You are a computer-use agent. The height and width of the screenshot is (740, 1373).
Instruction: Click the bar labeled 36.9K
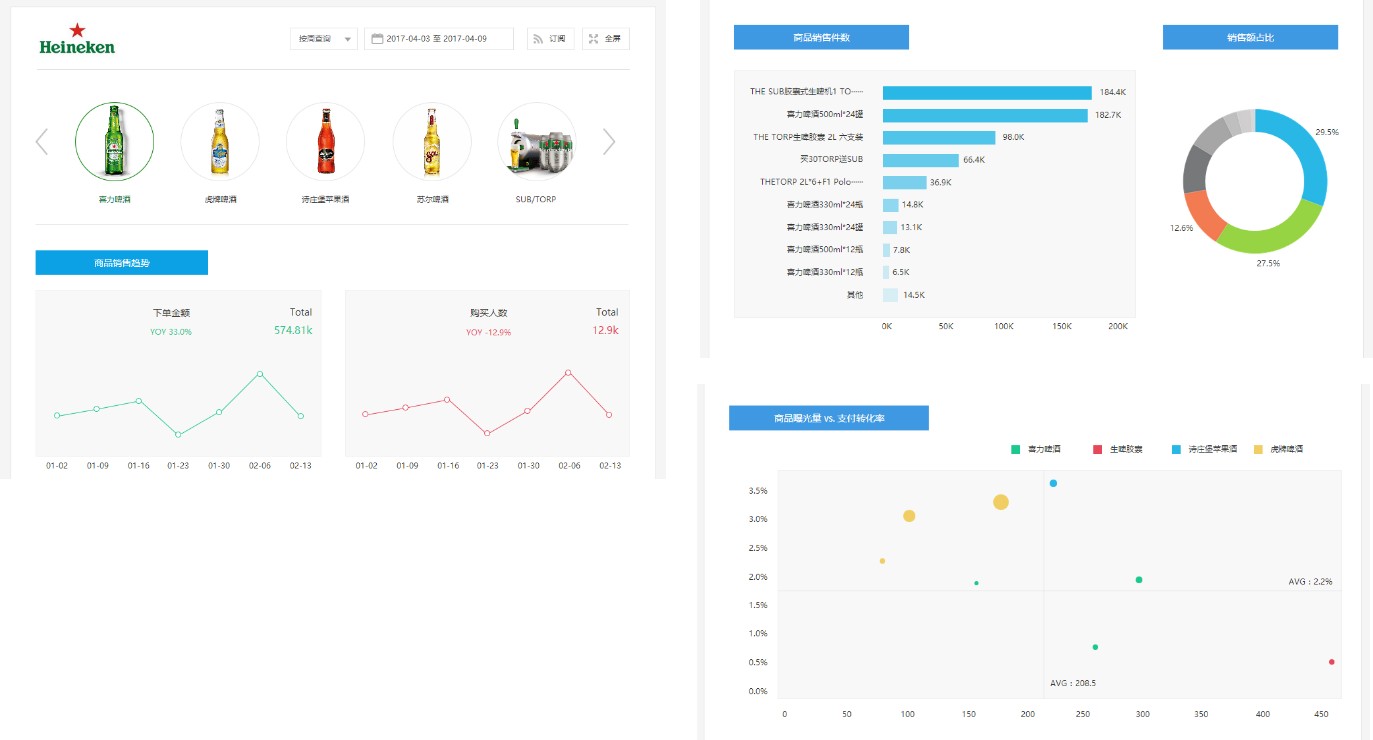pos(905,182)
